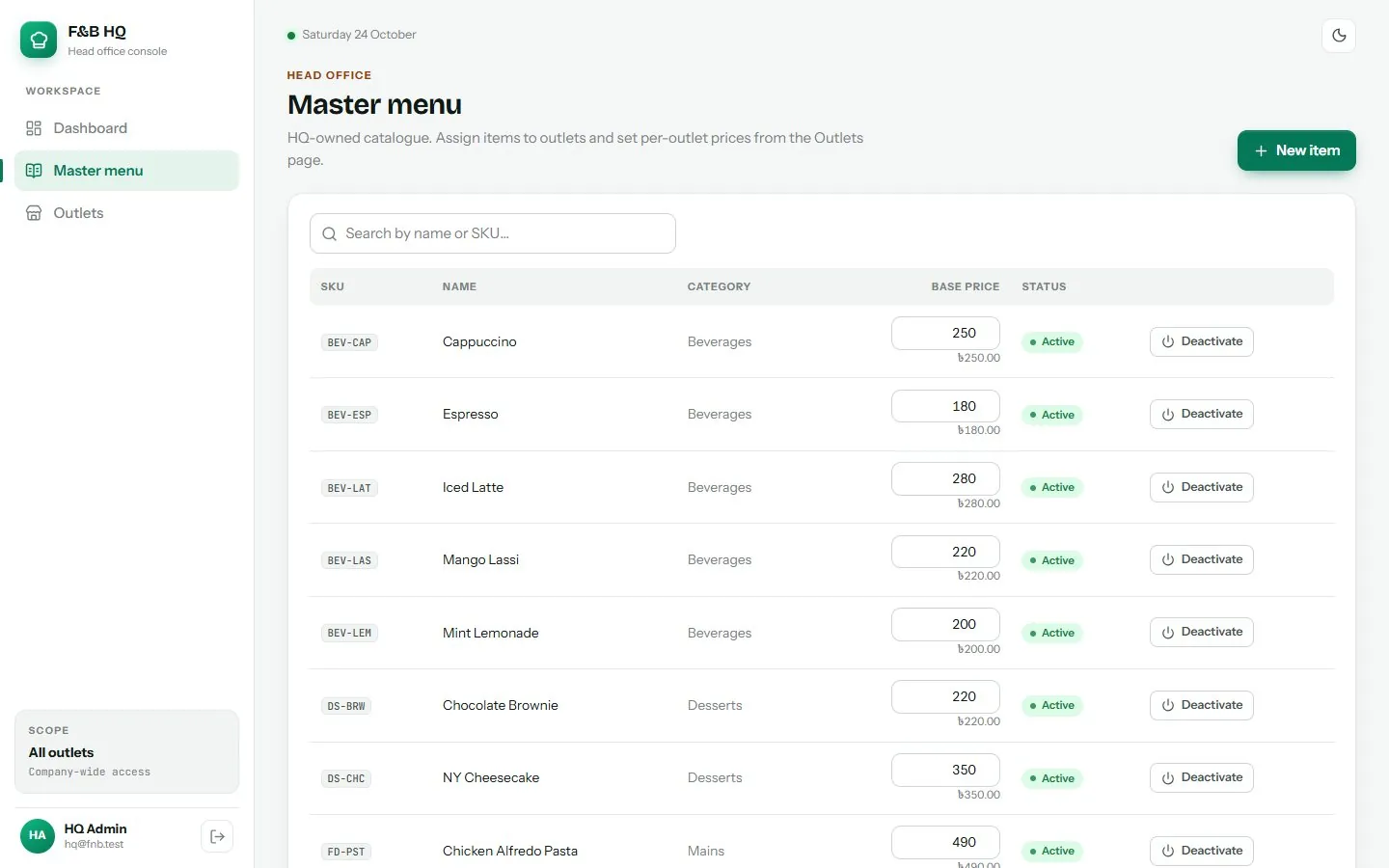The image size is (1389, 868).
Task: Click the Outlets storefront icon in the sidebar
Action: tap(34, 213)
